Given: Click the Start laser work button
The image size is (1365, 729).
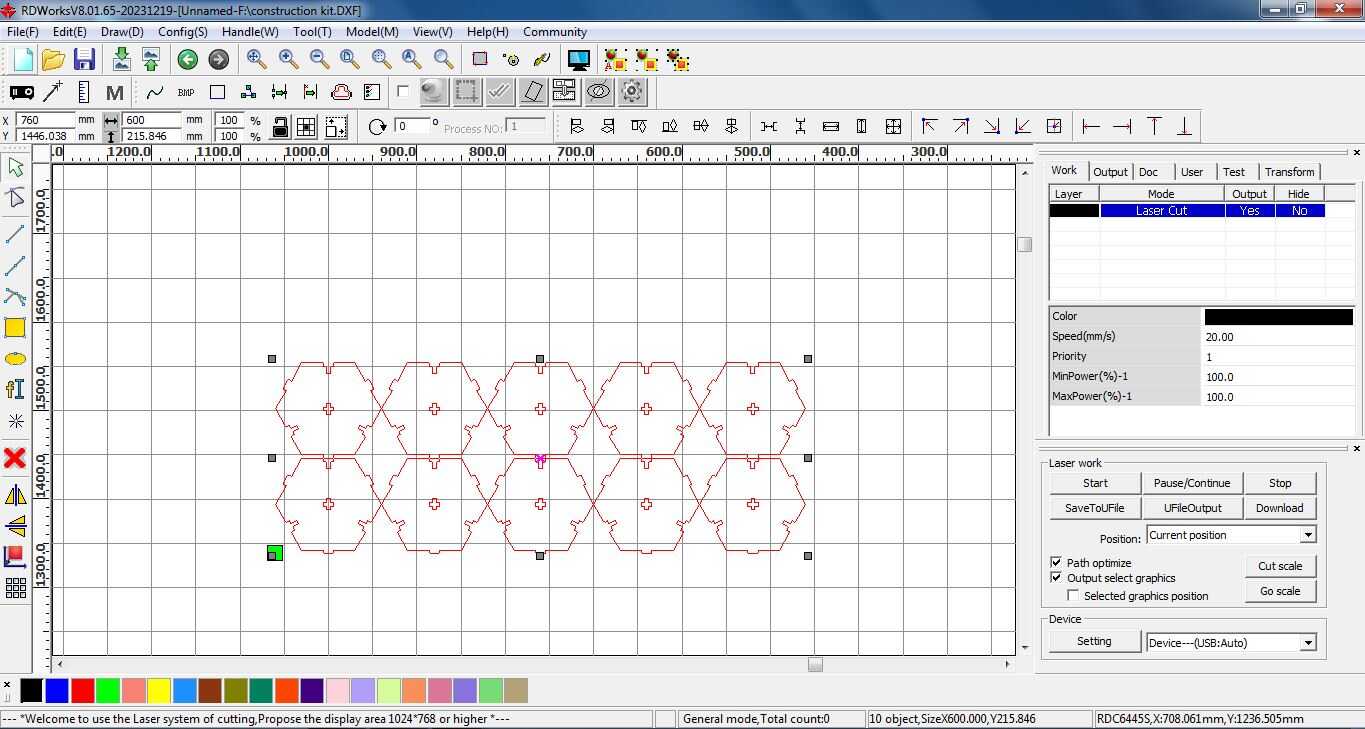Looking at the screenshot, I should 1095,483.
